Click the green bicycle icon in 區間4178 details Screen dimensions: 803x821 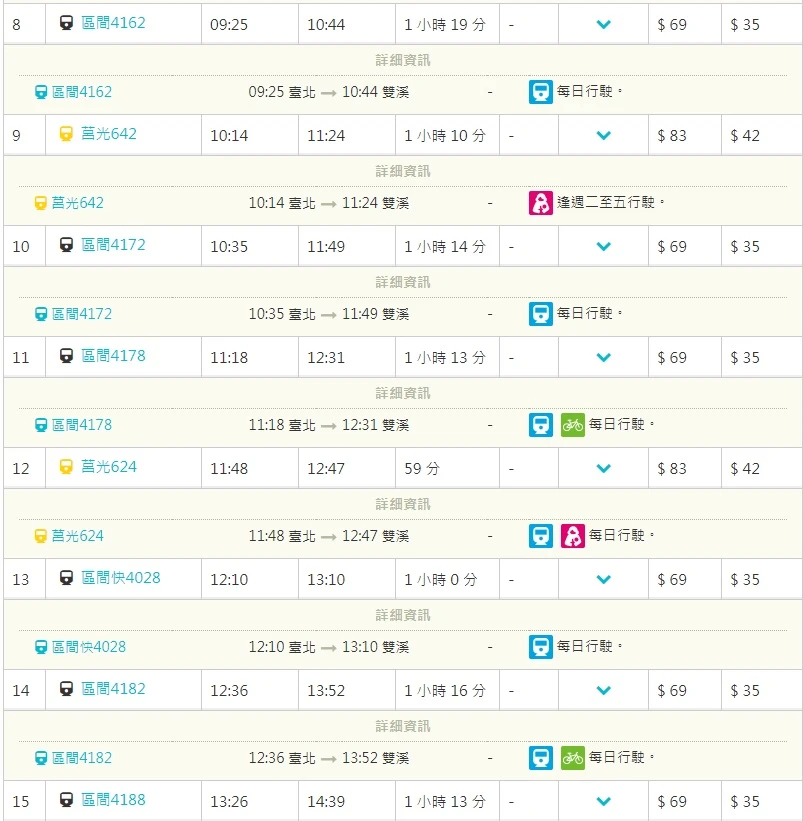[573, 425]
